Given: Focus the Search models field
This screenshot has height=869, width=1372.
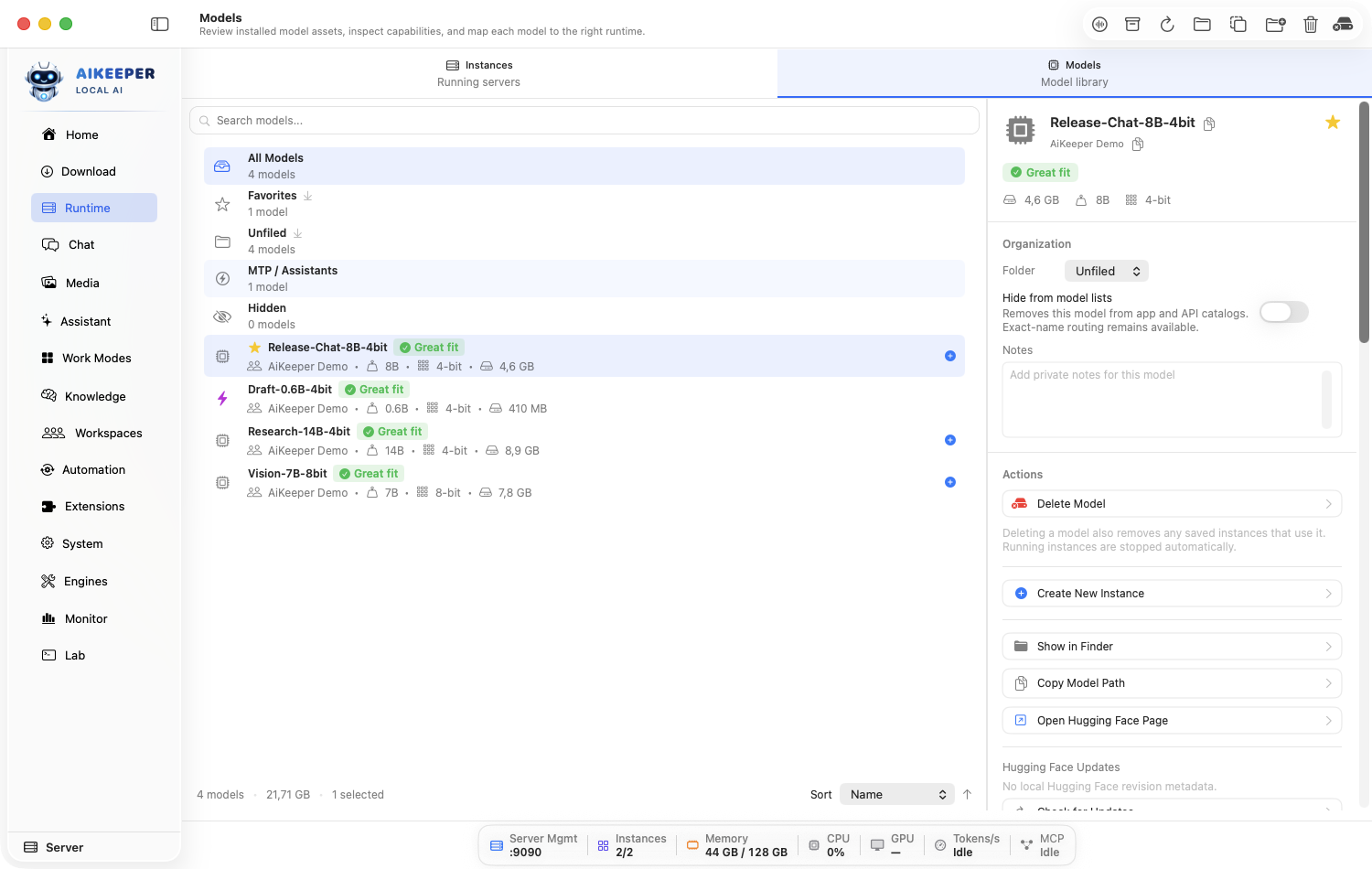Looking at the screenshot, I should tap(584, 121).
